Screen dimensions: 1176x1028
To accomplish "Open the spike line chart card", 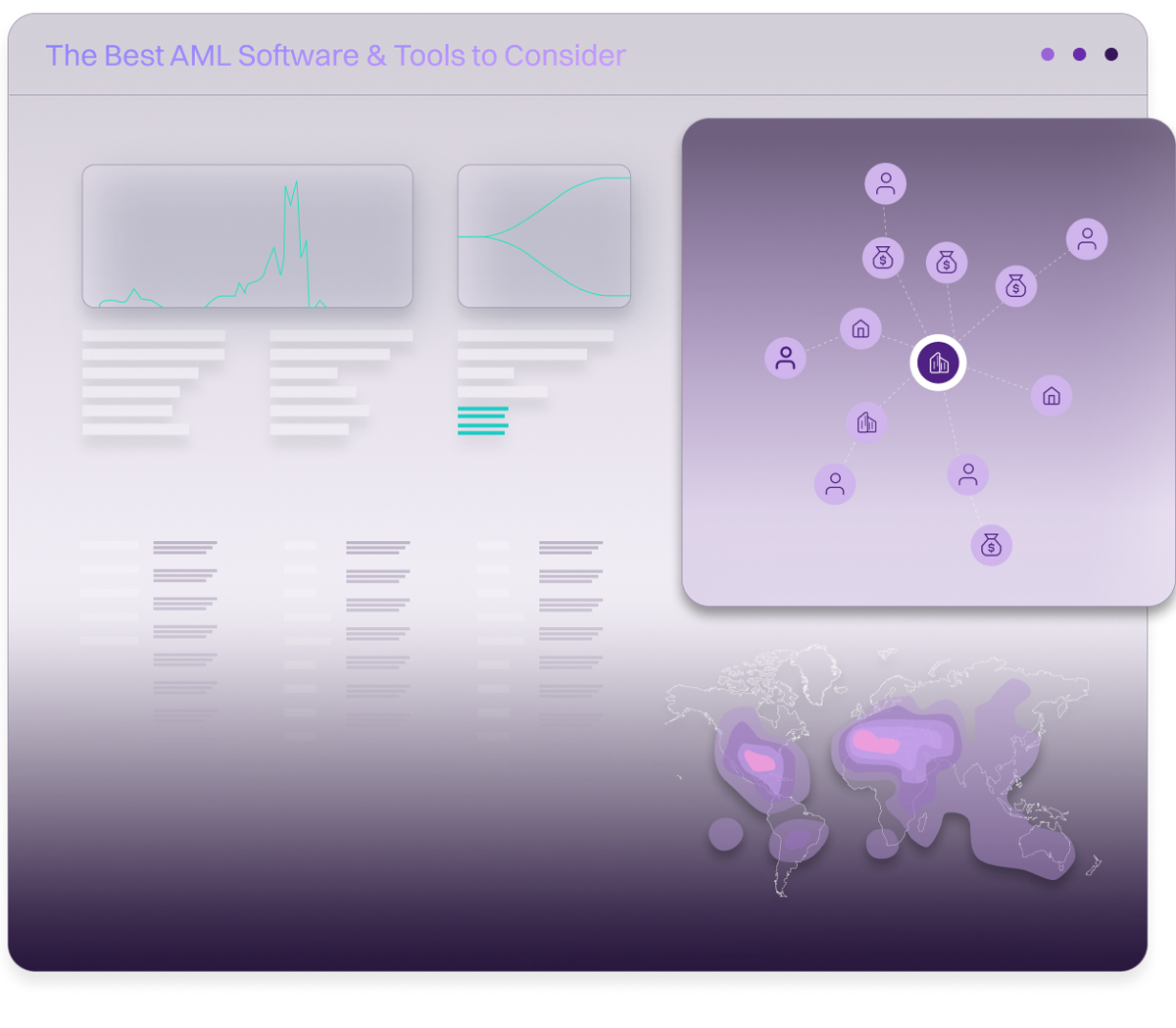I will 247,236.
